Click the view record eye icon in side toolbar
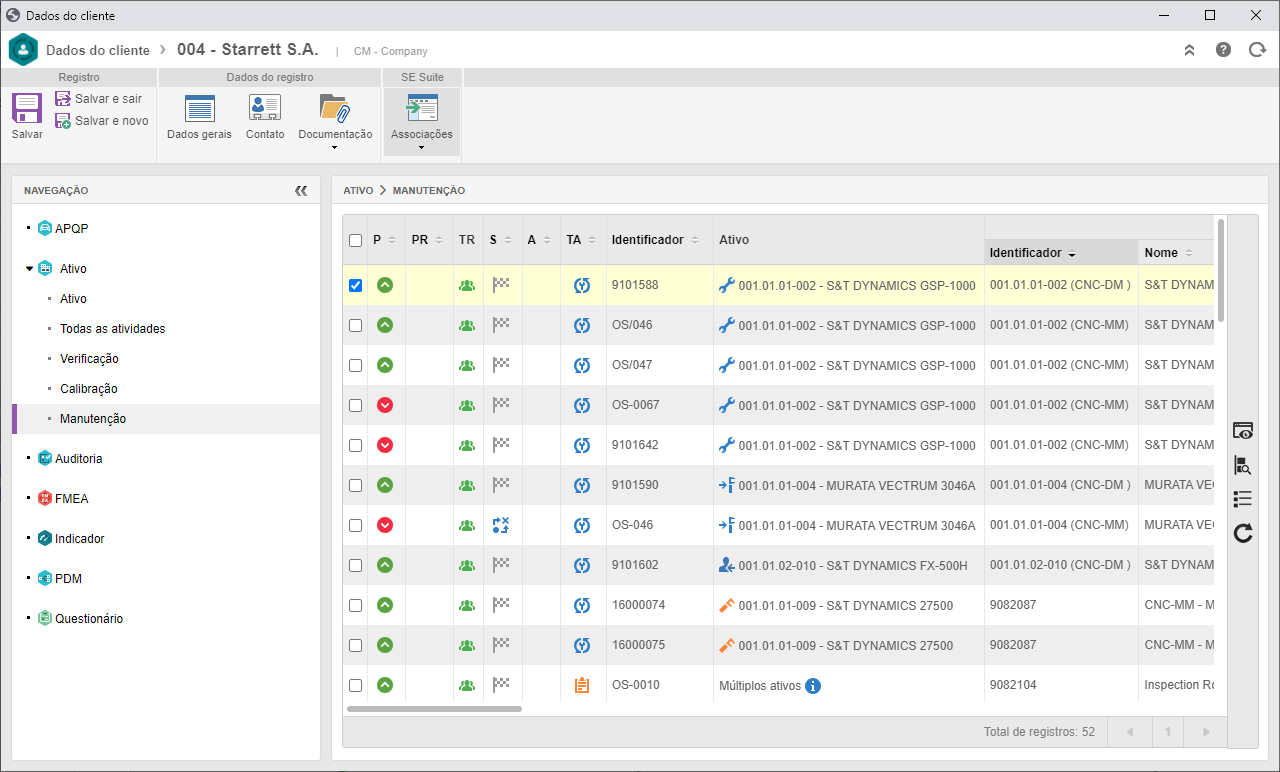The height and width of the screenshot is (772, 1280). (x=1243, y=431)
